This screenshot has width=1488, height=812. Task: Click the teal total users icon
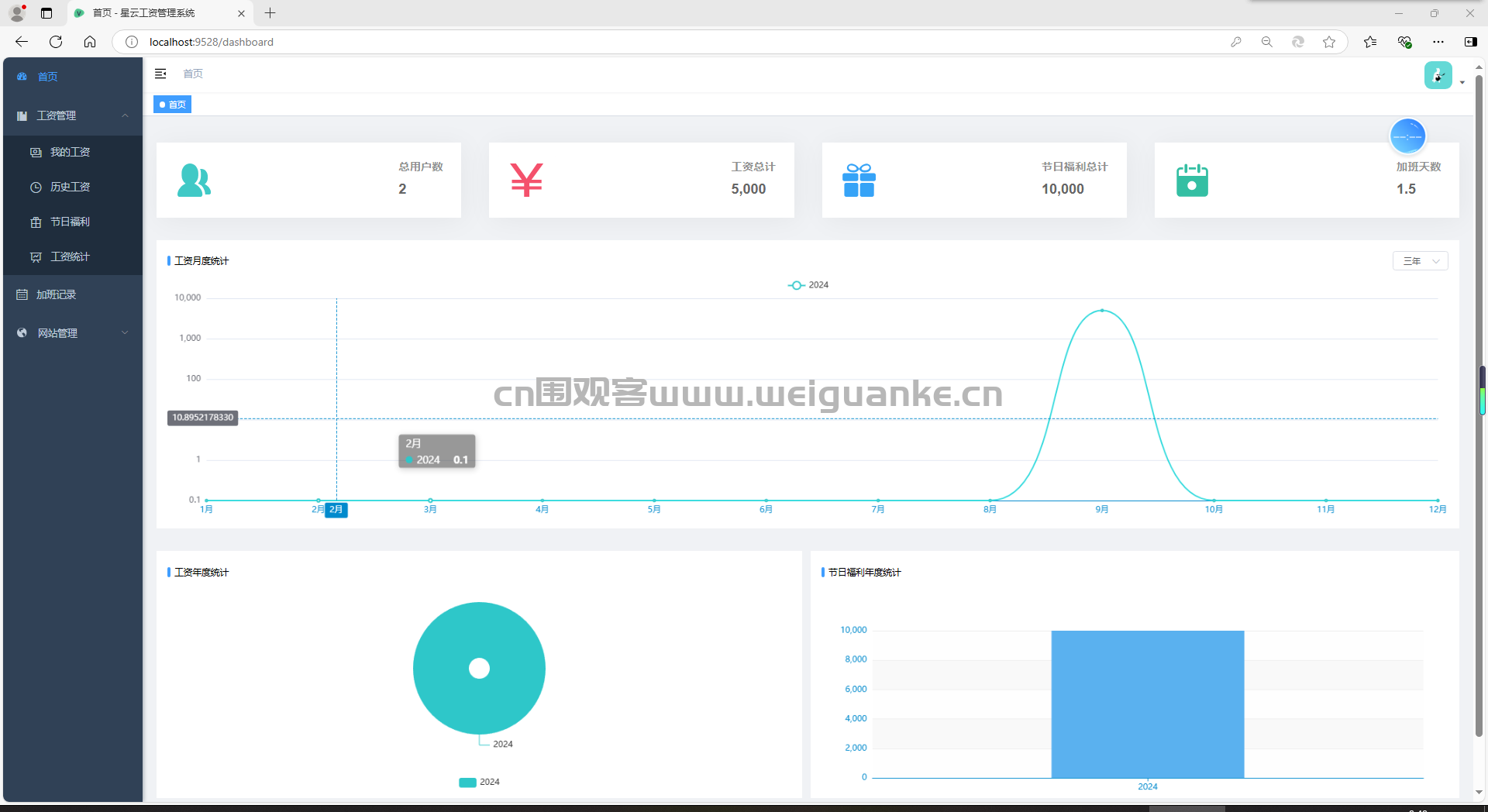pyautogui.click(x=194, y=181)
